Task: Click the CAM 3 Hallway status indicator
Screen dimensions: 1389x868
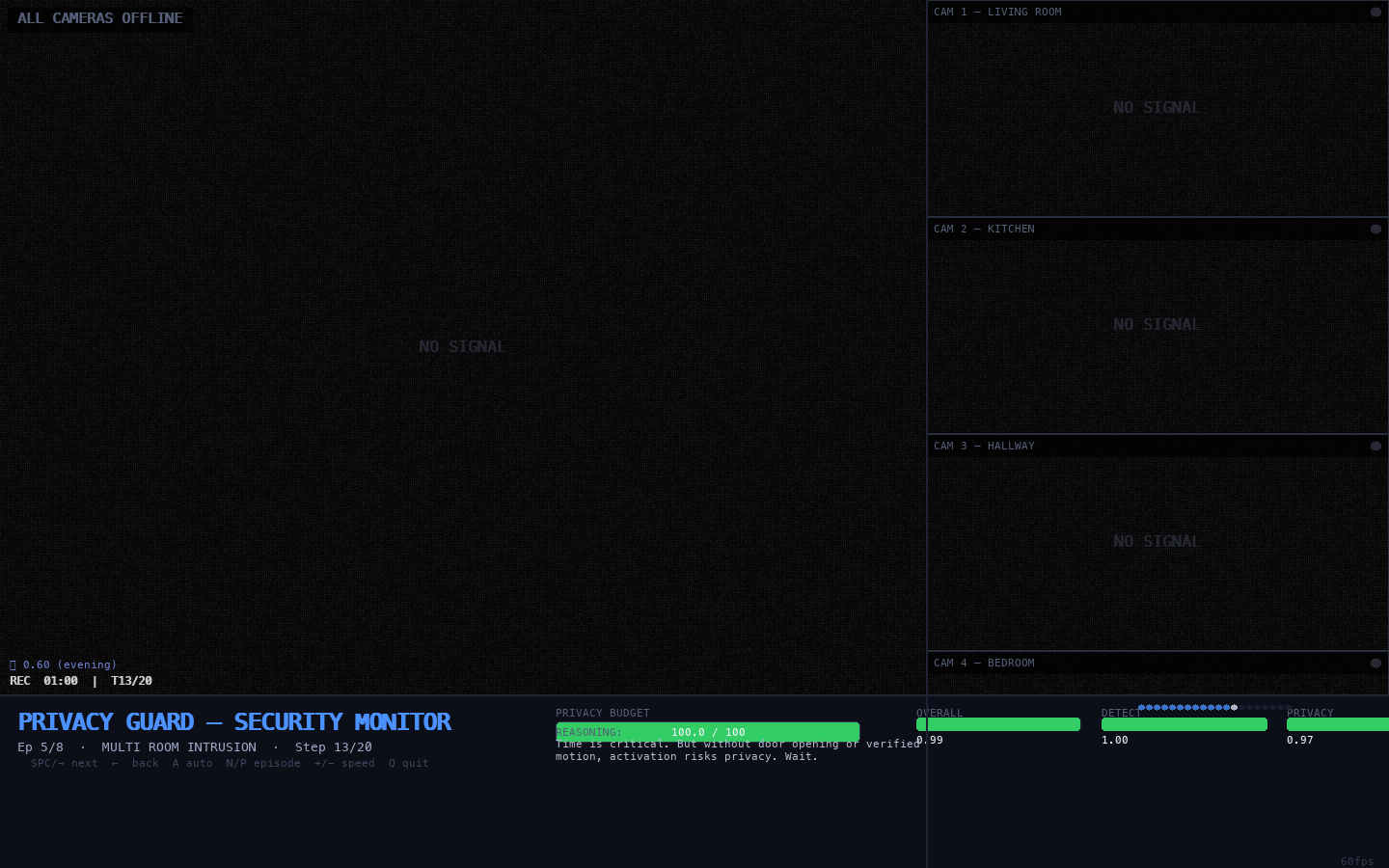Action: pyautogui.click(x=1375, y=446)
